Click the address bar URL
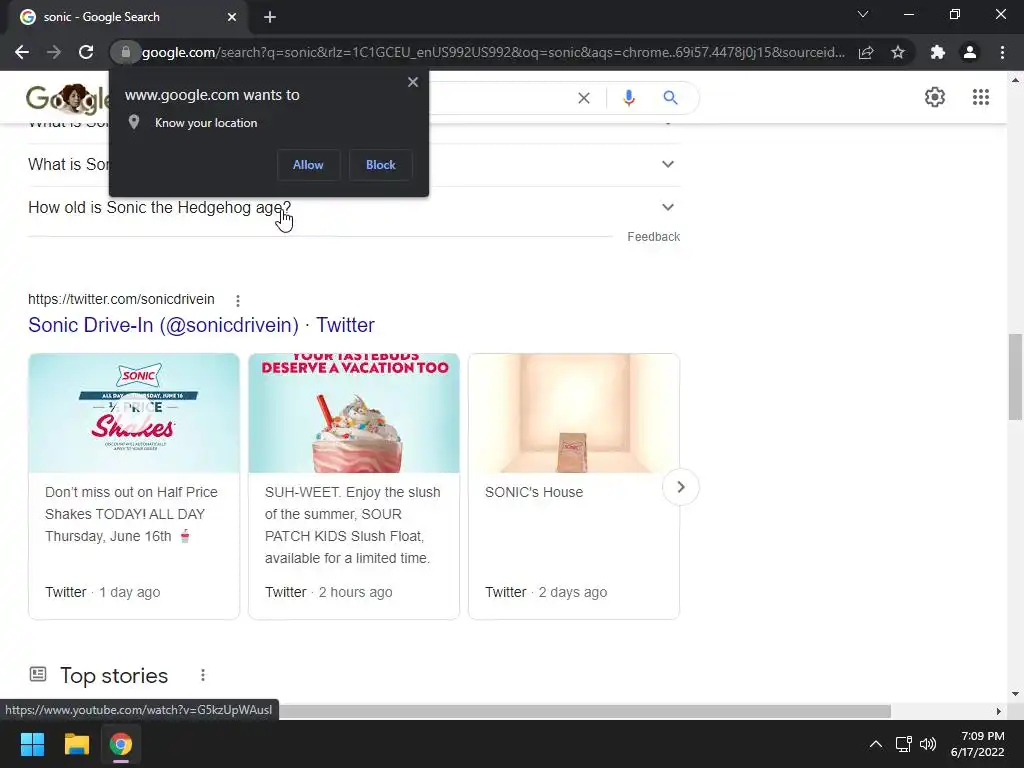 tap(493, 52)
